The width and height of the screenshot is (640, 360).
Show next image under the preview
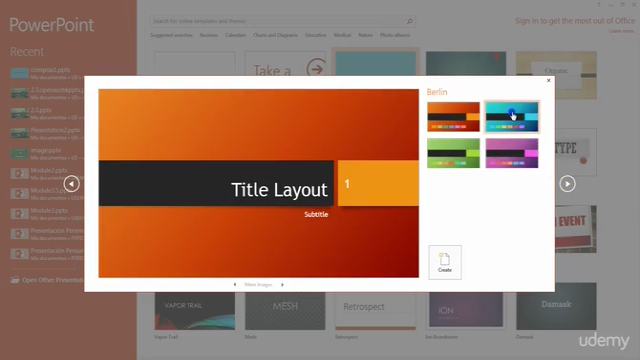pos(282,284)
